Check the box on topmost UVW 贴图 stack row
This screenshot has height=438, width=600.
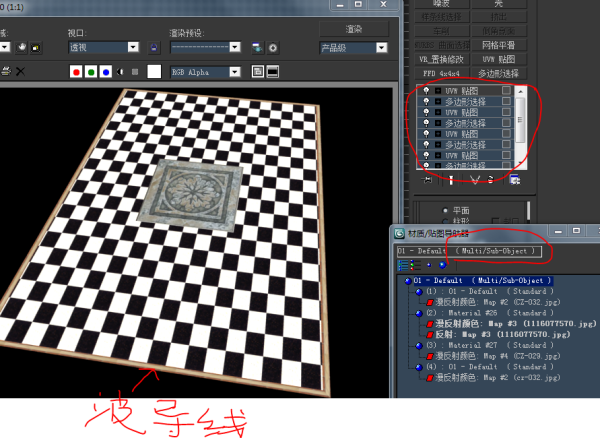(x=506, y=91)
